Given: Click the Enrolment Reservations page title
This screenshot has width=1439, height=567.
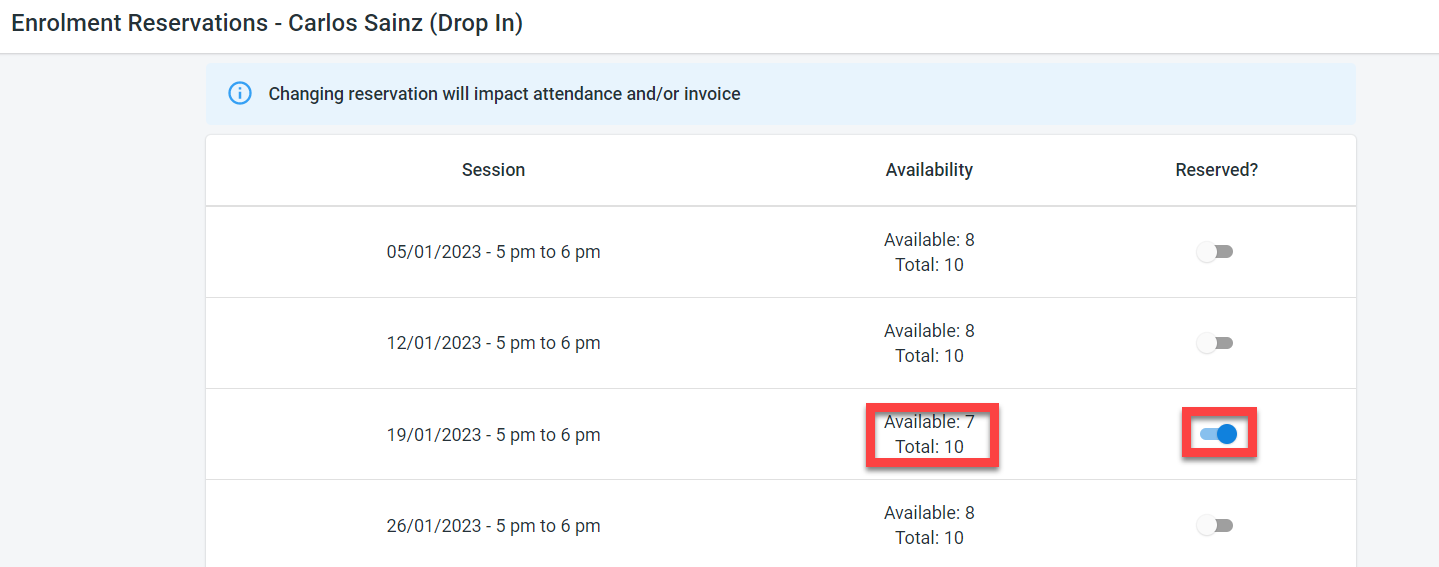Looking at the screenshot, I should [267, 23].
